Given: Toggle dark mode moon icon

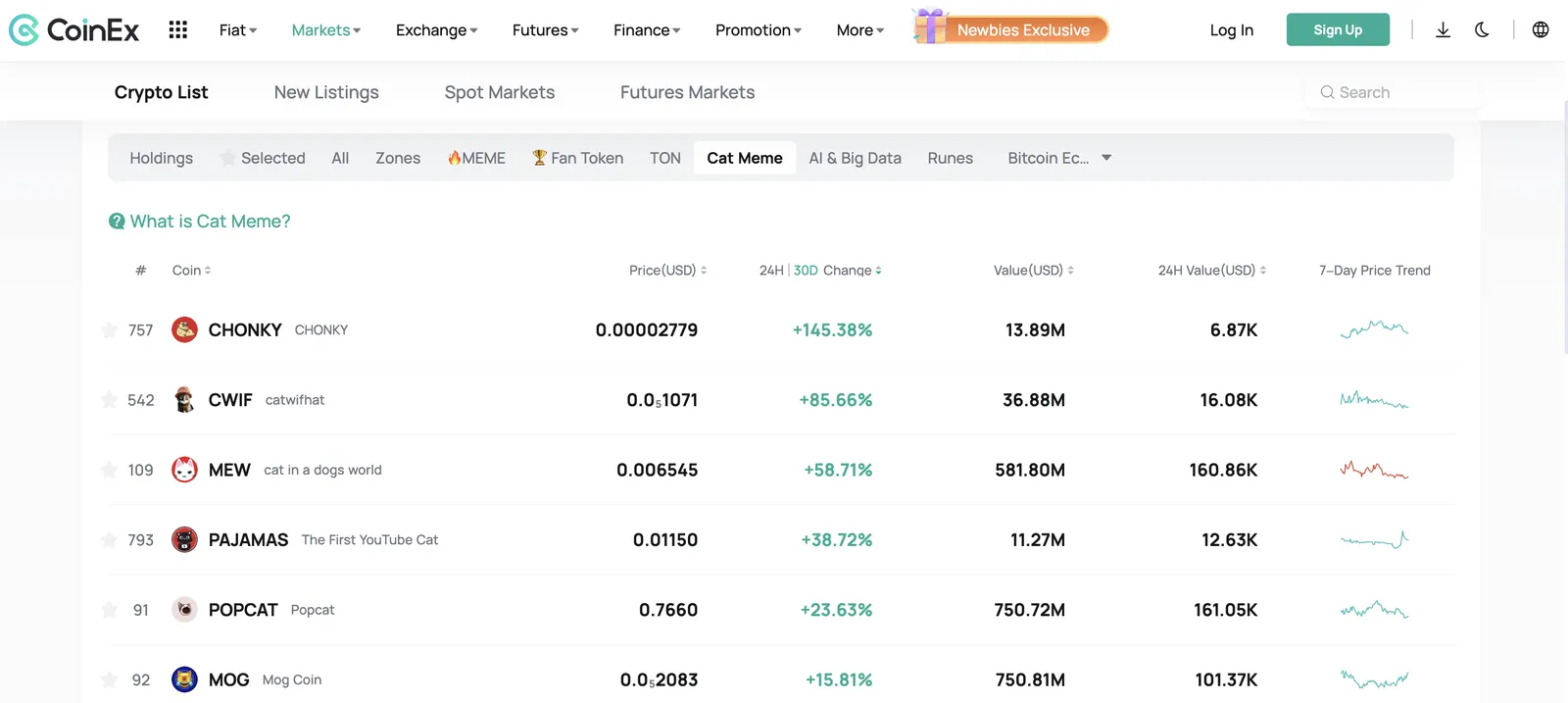Looking at the screenshot, I should click(1482, 30).
